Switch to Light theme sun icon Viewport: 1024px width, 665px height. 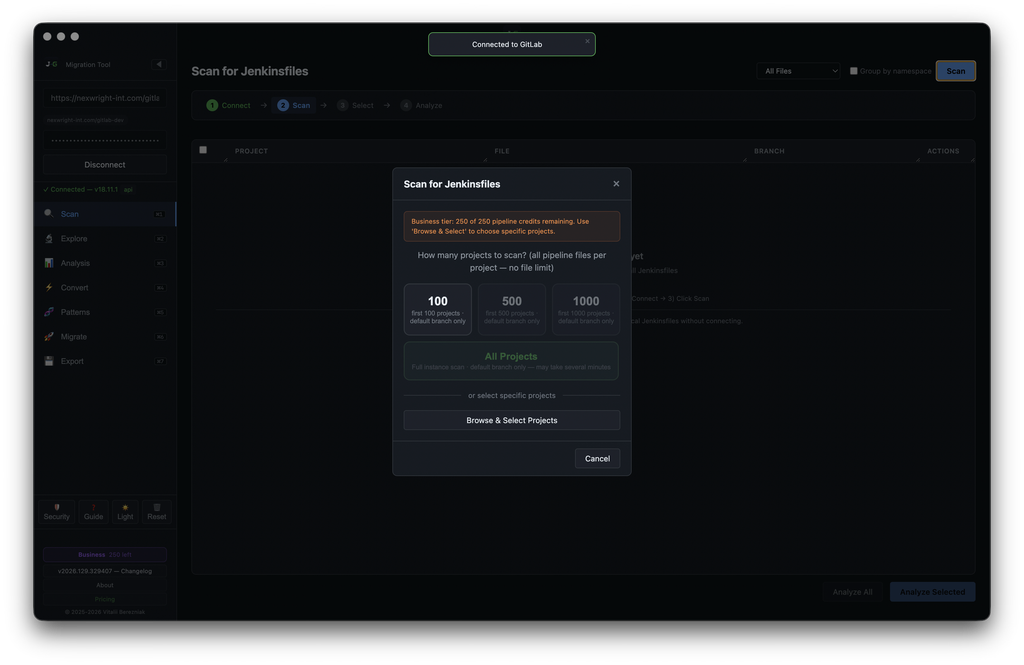(x=125, y=511)
